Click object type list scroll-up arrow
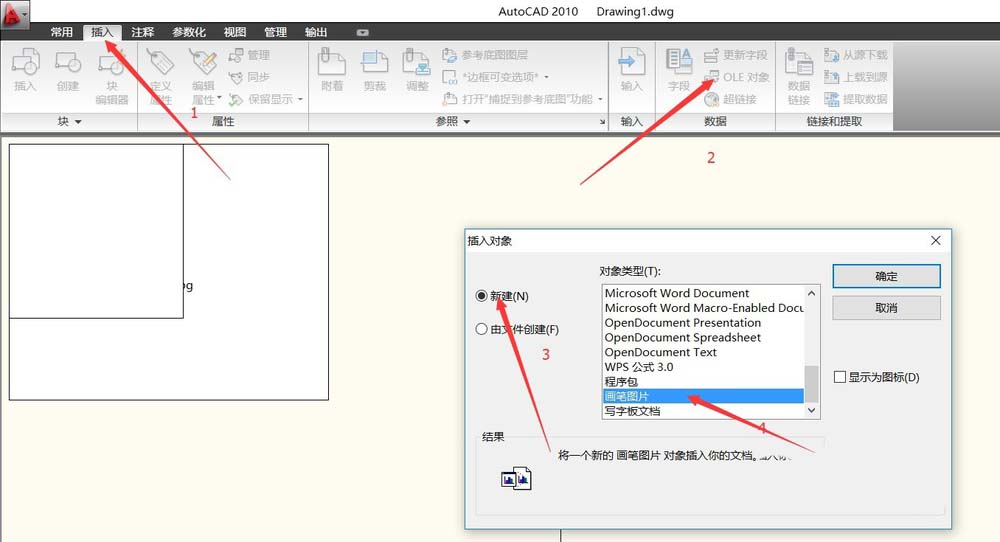This screenshot has height=542, width=1000. [x=811, y=293]
